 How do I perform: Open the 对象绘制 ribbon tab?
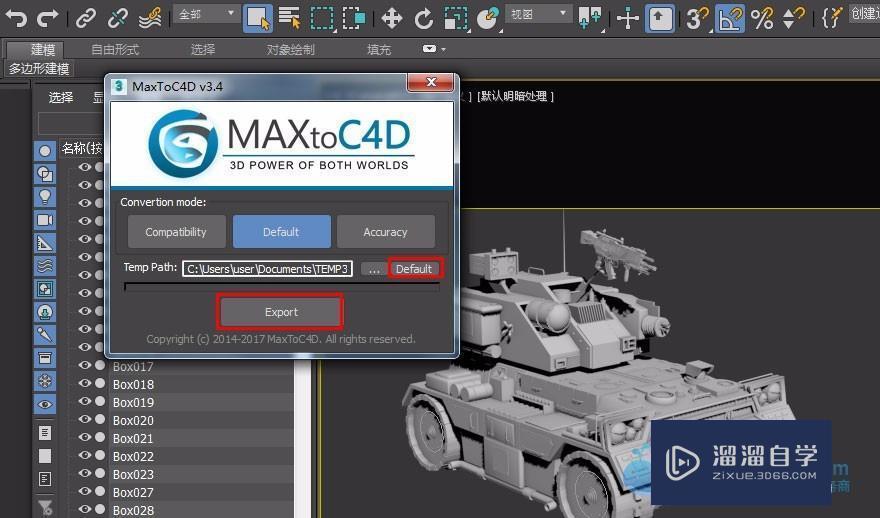pyautogui.click(x=290, y=49)
